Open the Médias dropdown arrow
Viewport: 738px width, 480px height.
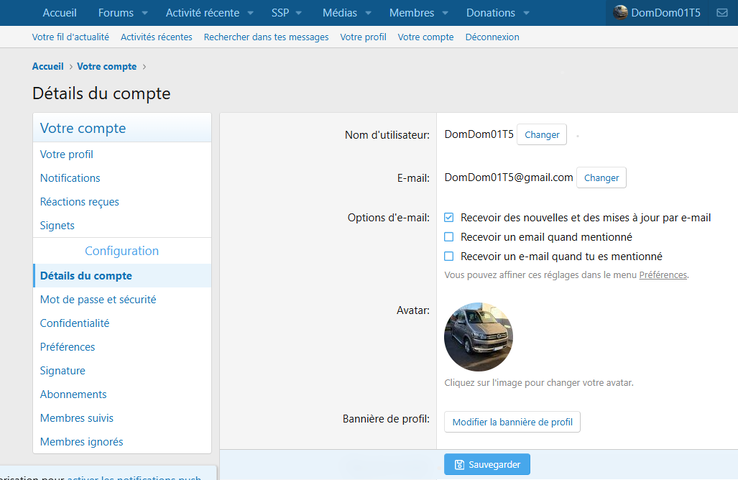tap(368, 13)
